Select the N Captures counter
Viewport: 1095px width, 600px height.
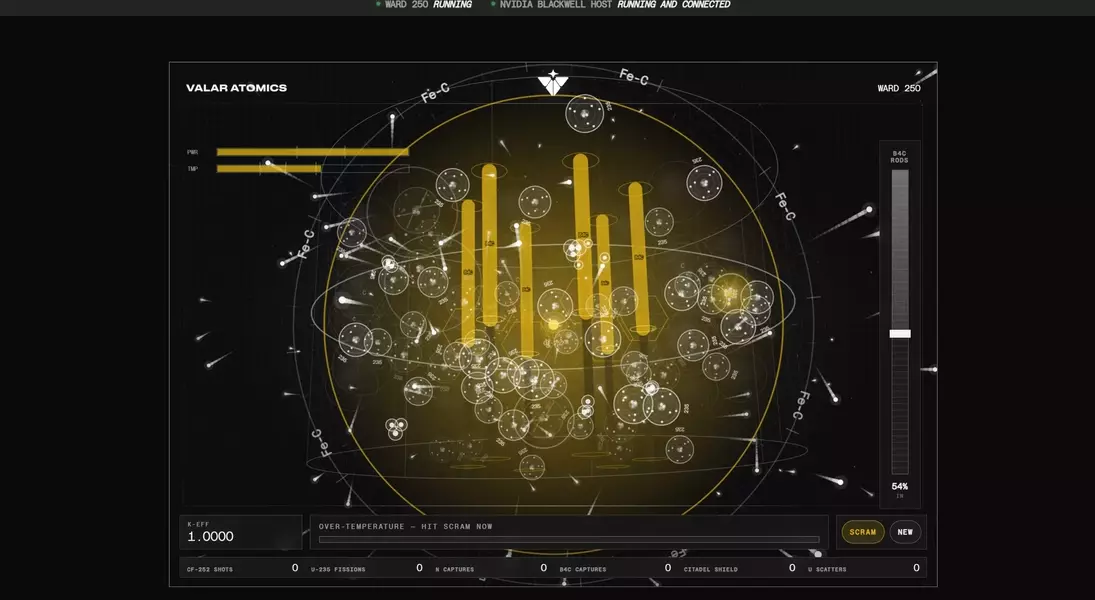pos(490,569)
